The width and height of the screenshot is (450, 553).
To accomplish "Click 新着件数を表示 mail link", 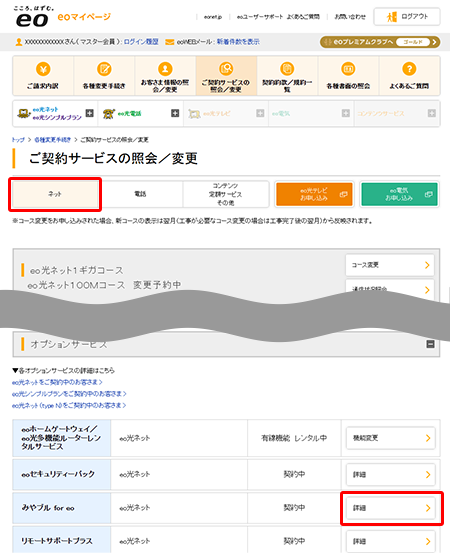I will [x=238, y=42].
